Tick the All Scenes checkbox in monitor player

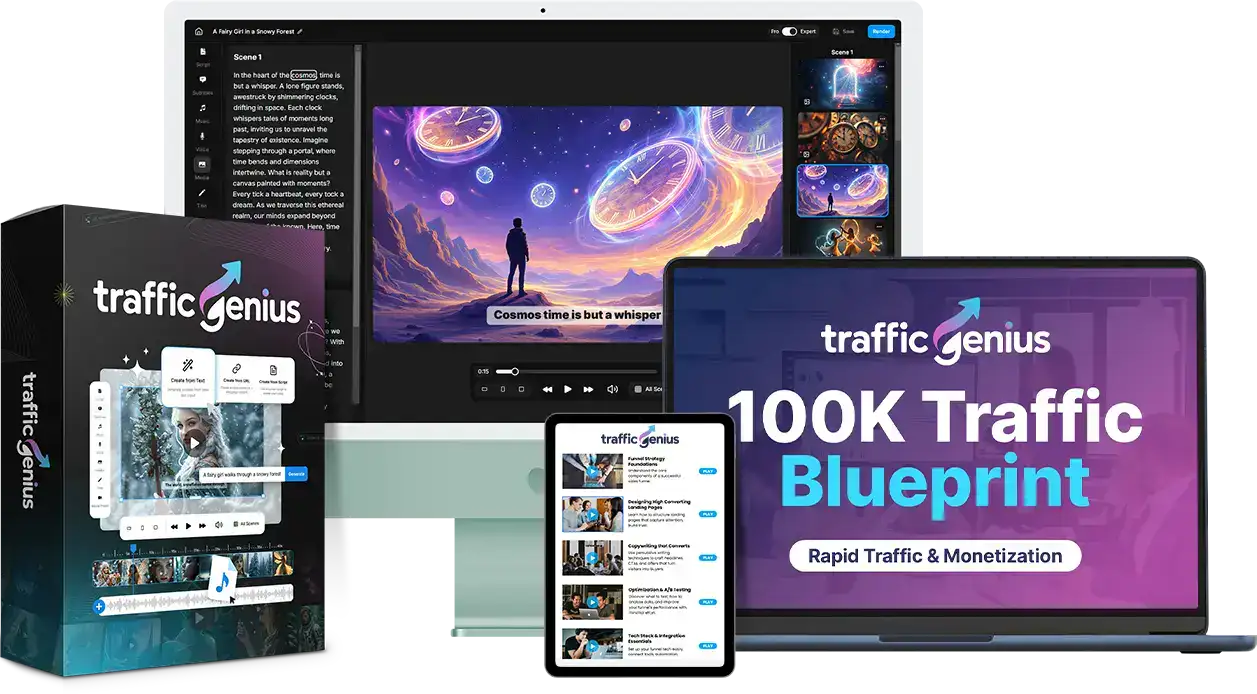(638, 389)
